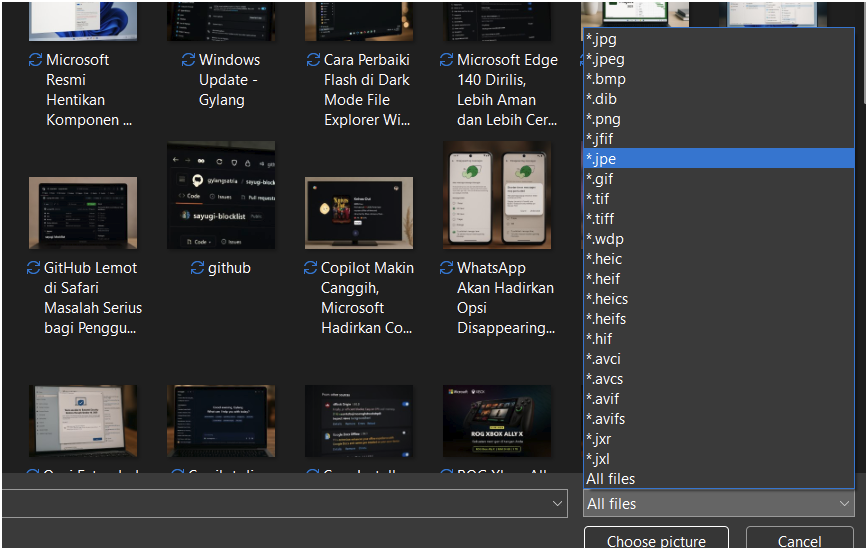Select *.gif from the dropdown list
The image size is (868, 550).
click(x=719, y=178)
